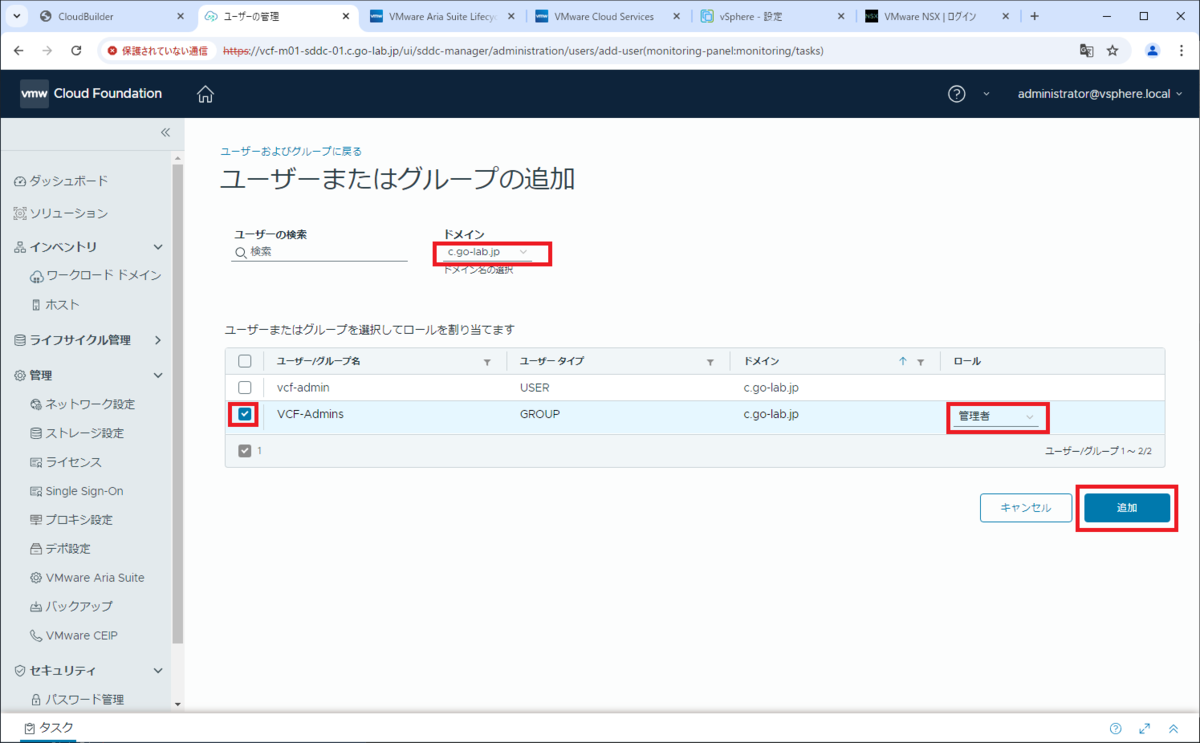
Task: Check the vcf-admin row checkbox
Action: pyautogui.click(x=245, y=387)
